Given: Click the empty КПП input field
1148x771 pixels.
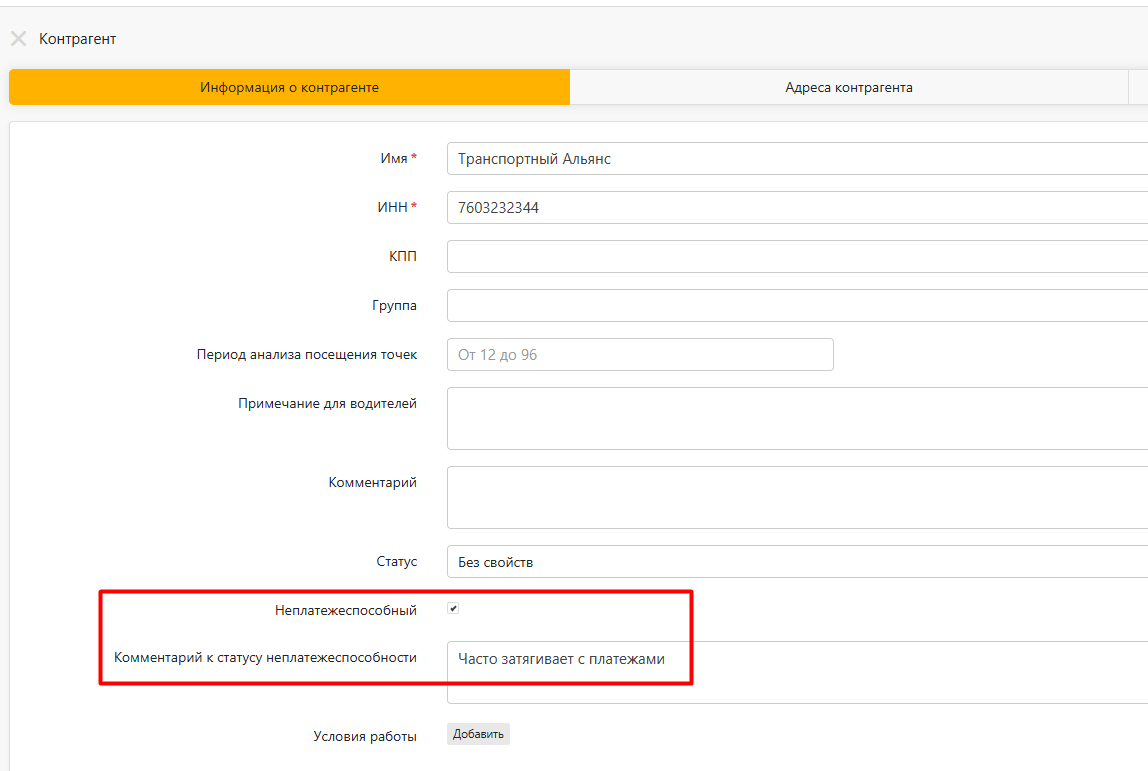Looking at the screenshot, I should pyautogui.click(x=795, y=256).
